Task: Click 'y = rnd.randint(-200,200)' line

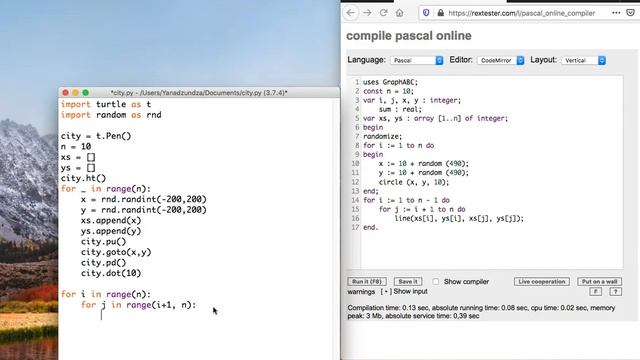Action: tap(144, 210)
